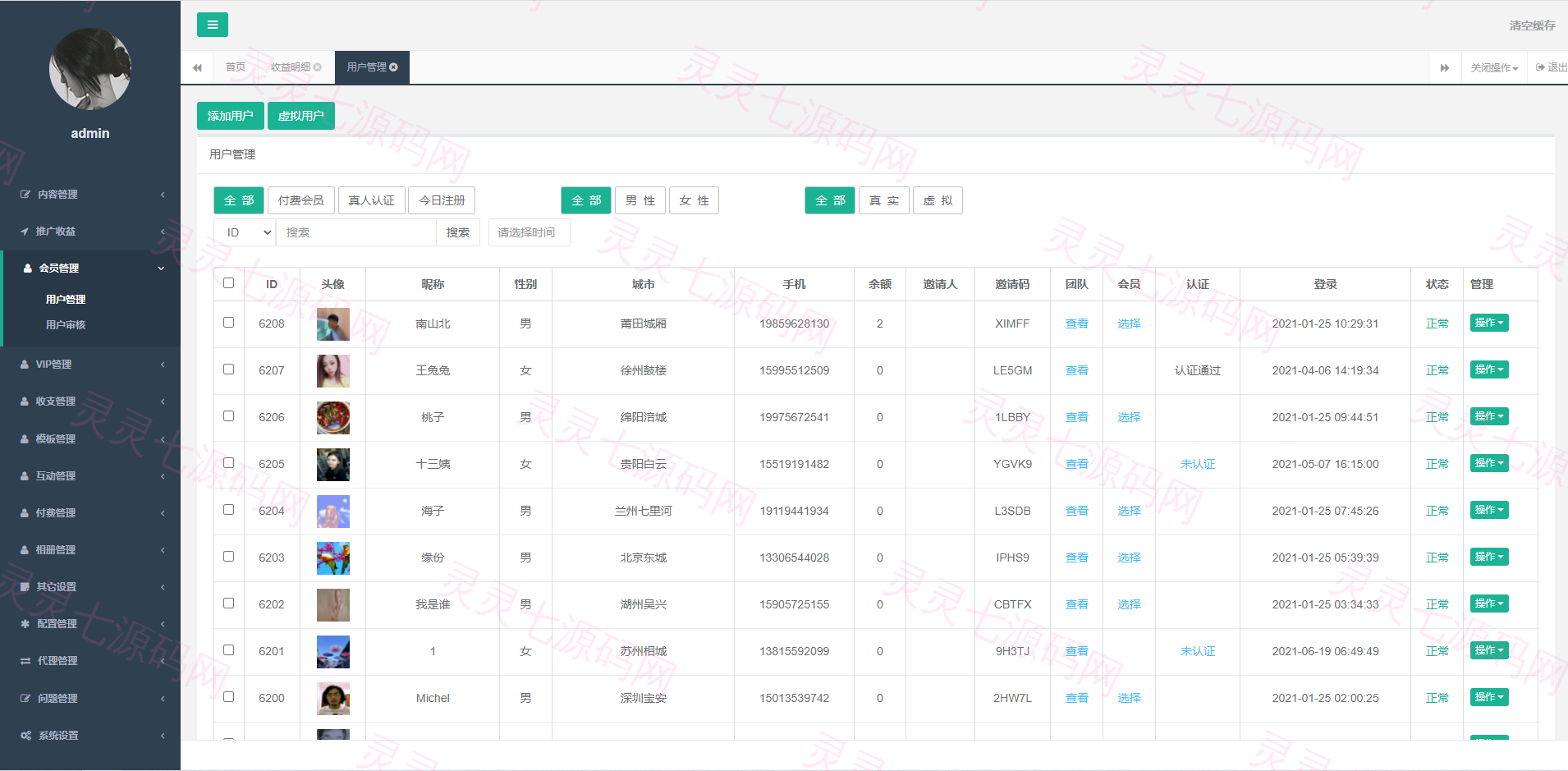Filter by 付费会员
Image resolution: width=1568 pixels, height=771 pixels.
(x=301, y=200)
